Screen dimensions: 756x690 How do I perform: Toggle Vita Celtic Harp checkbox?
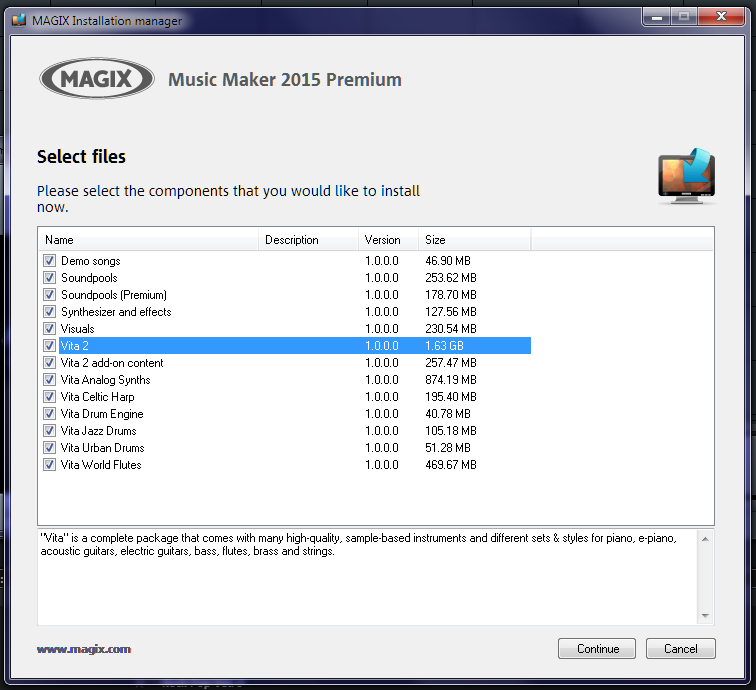[x=49, y=397]
